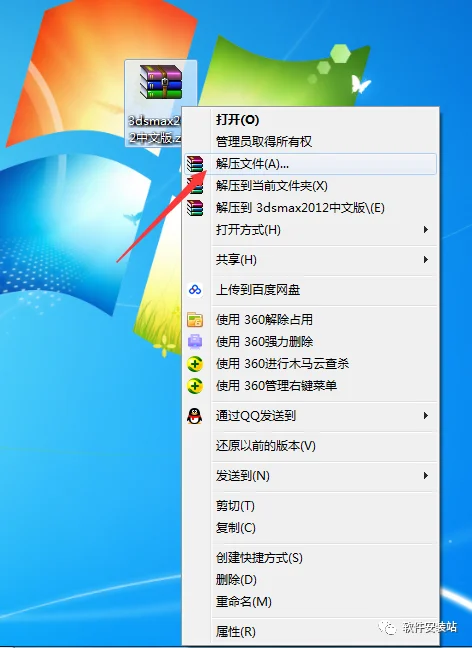The image size is (472, 648).
Task: Open the 打开方式(H) menu entry
Action: (310, 230)
